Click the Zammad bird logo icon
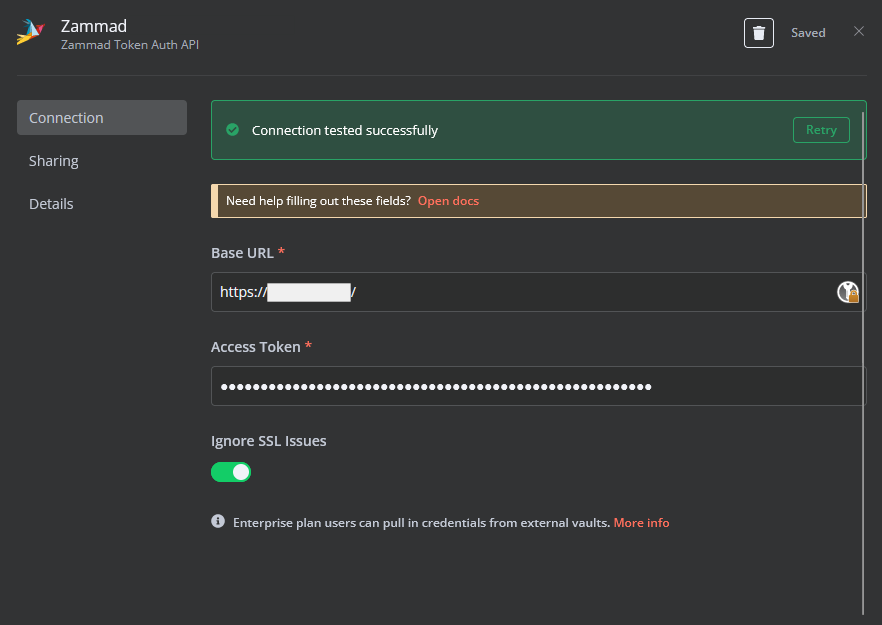 [x=30, y=32]
